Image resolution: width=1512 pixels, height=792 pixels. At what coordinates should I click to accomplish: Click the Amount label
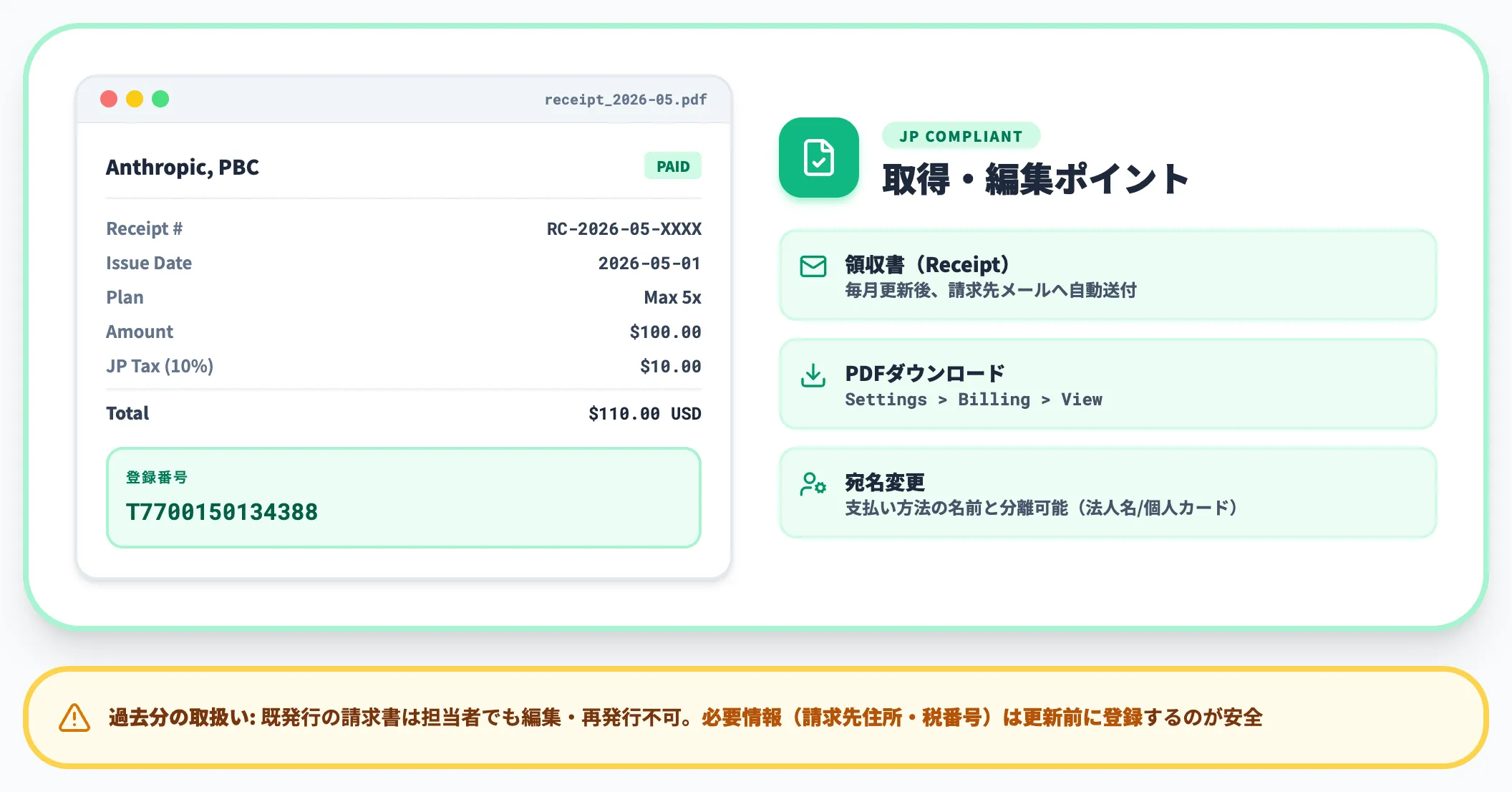[140, 332]
